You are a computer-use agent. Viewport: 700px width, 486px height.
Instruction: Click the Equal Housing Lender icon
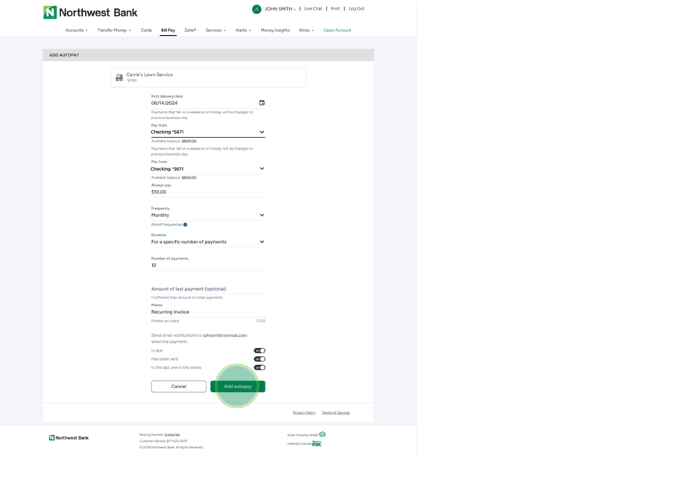(x=322, y=435)
